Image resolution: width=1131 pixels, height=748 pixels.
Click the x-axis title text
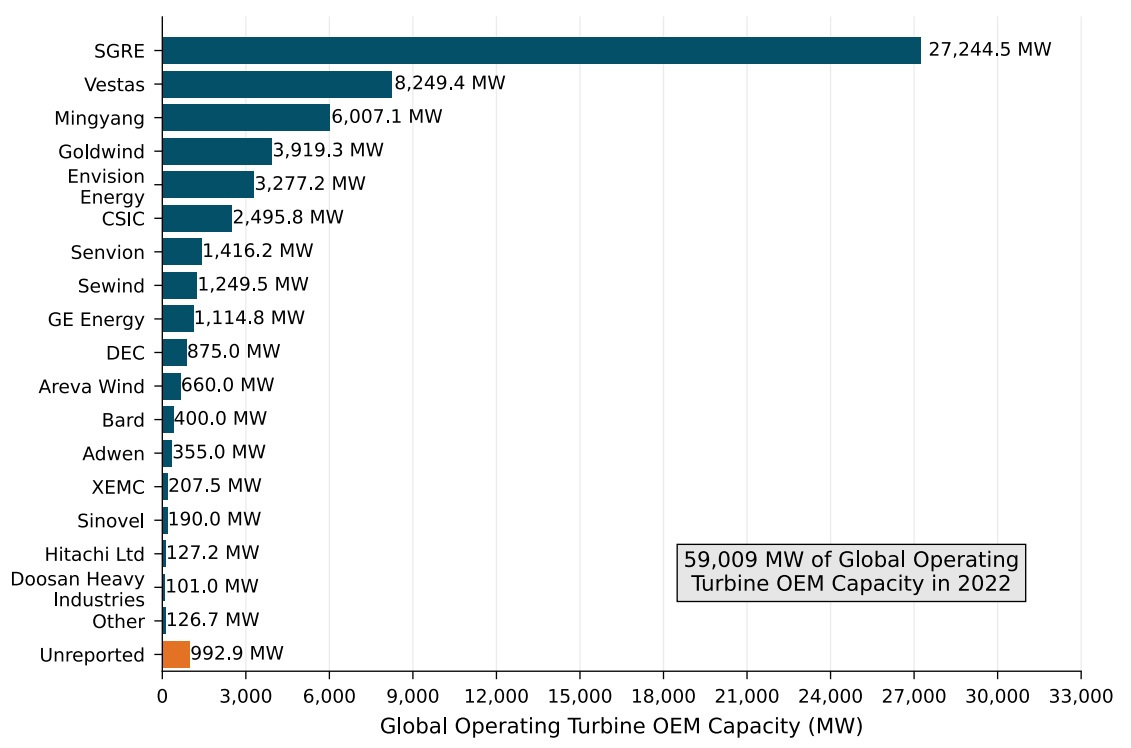(x=621, y=726)
